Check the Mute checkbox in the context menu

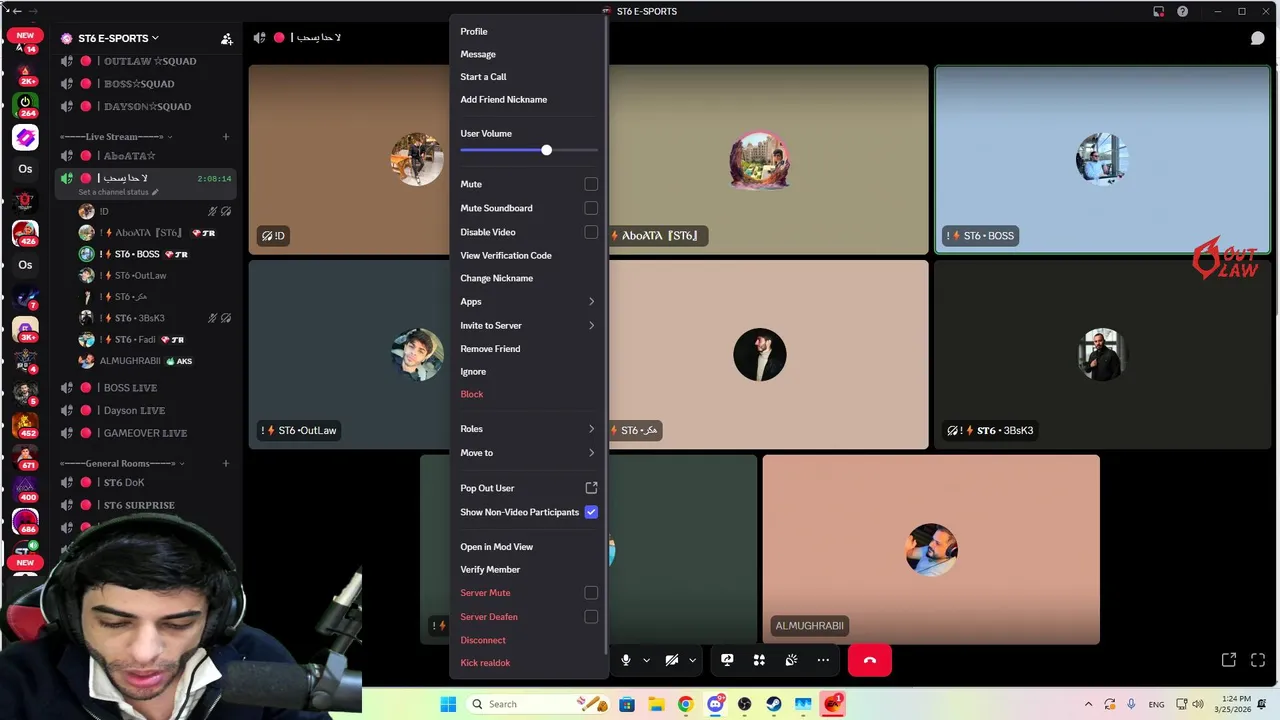pyautogui.click(x=591, y=184)
